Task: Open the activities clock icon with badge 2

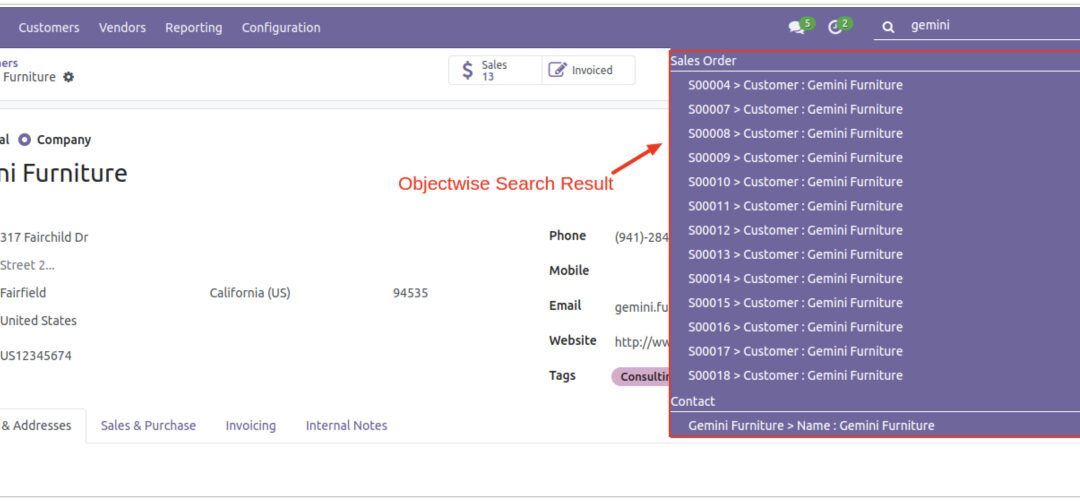Action: (x=840, y=26)
